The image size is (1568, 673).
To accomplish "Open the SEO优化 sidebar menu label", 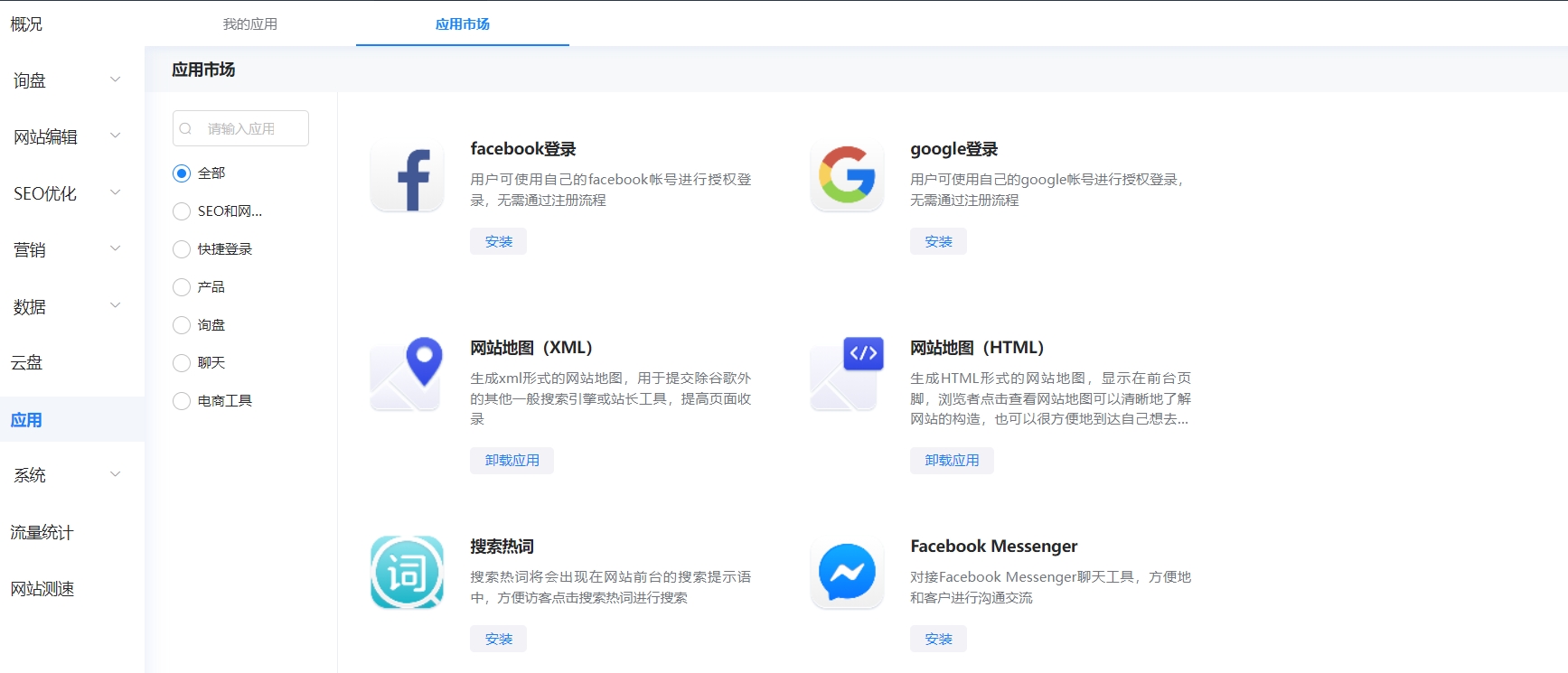I will coord(45,193).
